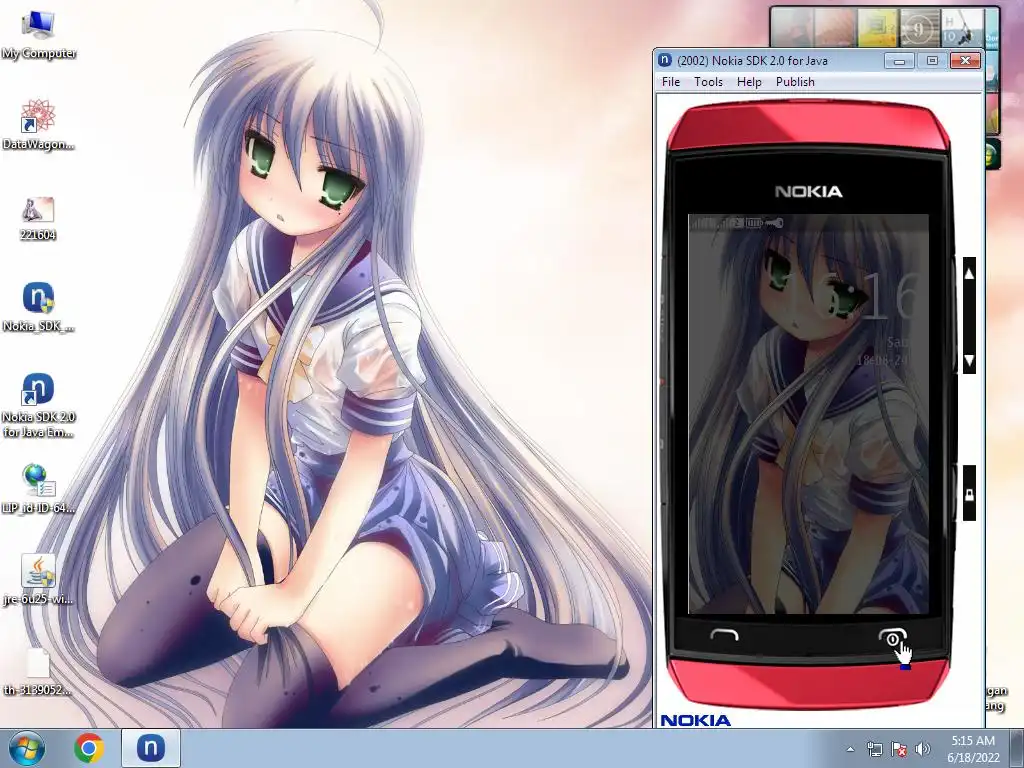
Task: Select Nokia SDK 2.0 for Java Emulator shortcut
Action: tap(38, 405)
